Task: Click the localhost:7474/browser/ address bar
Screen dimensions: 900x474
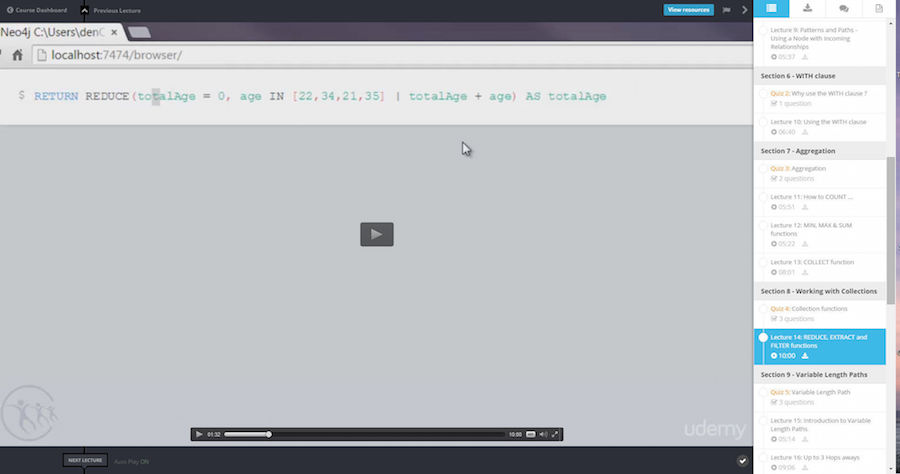Action: 393,55
